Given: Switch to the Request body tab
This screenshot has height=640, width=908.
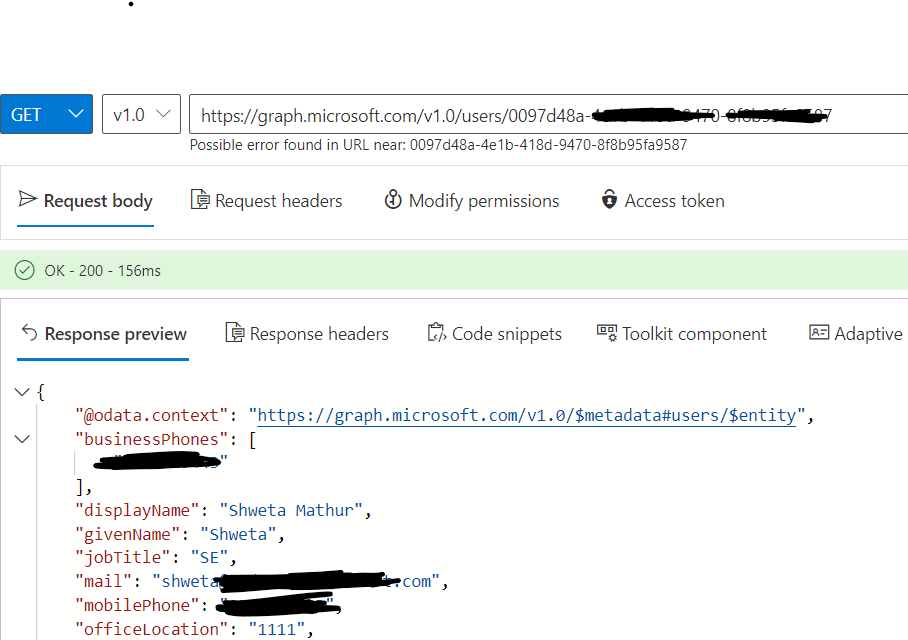Looking at the screenshot, I should 85,201.
